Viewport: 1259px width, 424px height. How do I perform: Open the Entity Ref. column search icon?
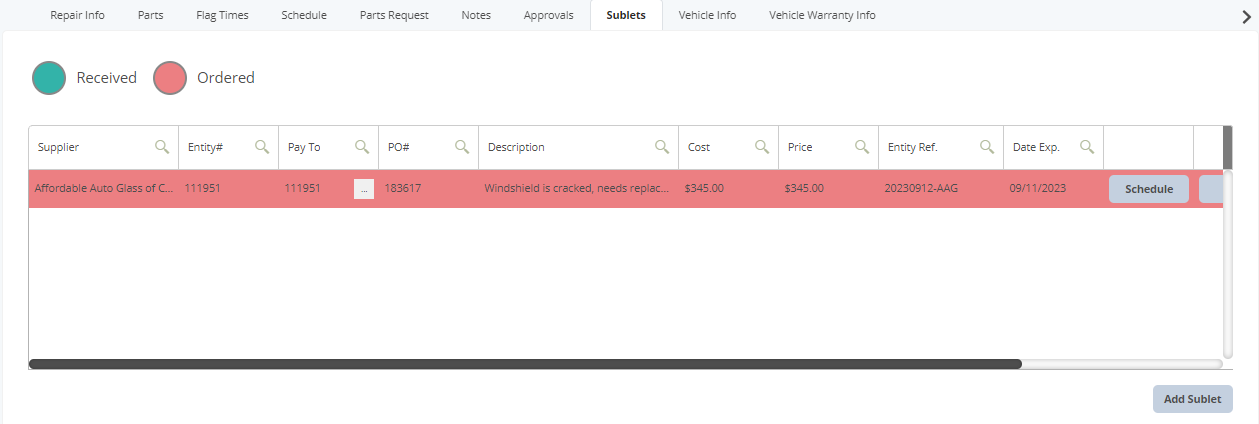click(987, 147)
